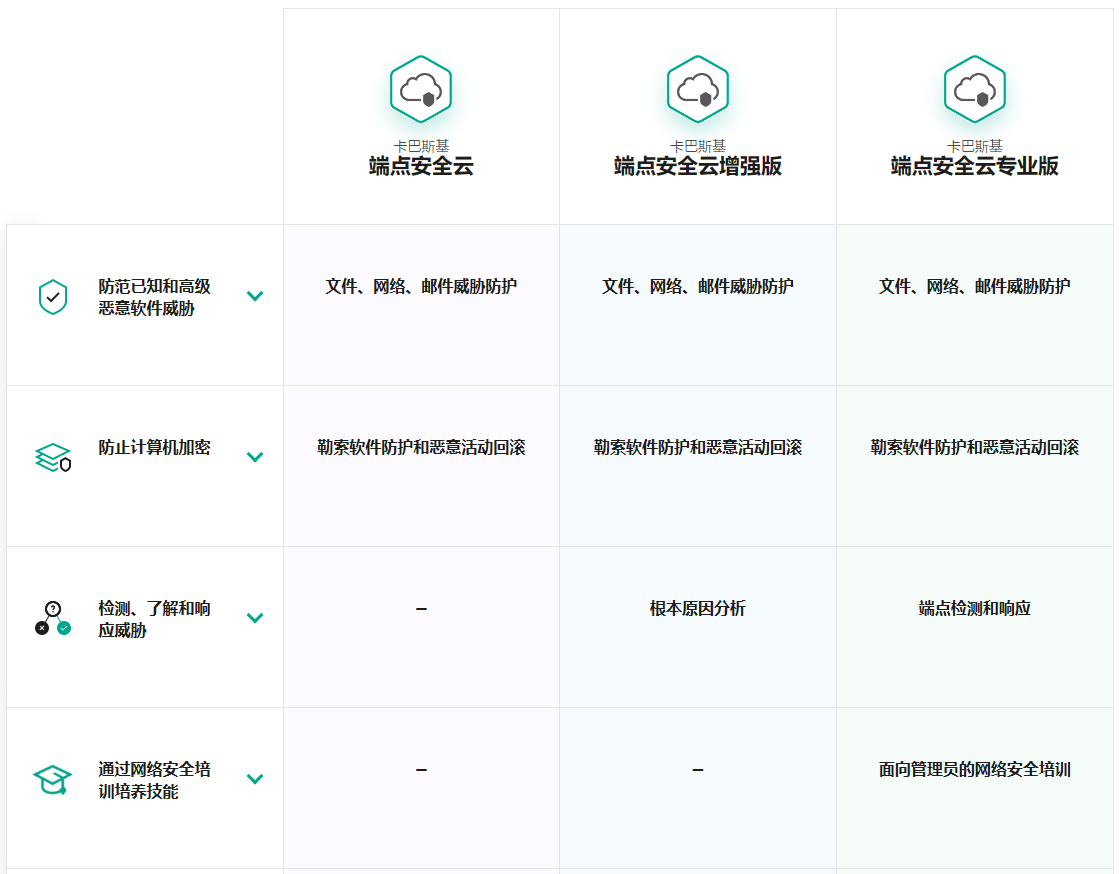Click the 检测、了解和响应威胁 feature label
The height and width of the screenshot is (874, 1119).
[154, 619]
